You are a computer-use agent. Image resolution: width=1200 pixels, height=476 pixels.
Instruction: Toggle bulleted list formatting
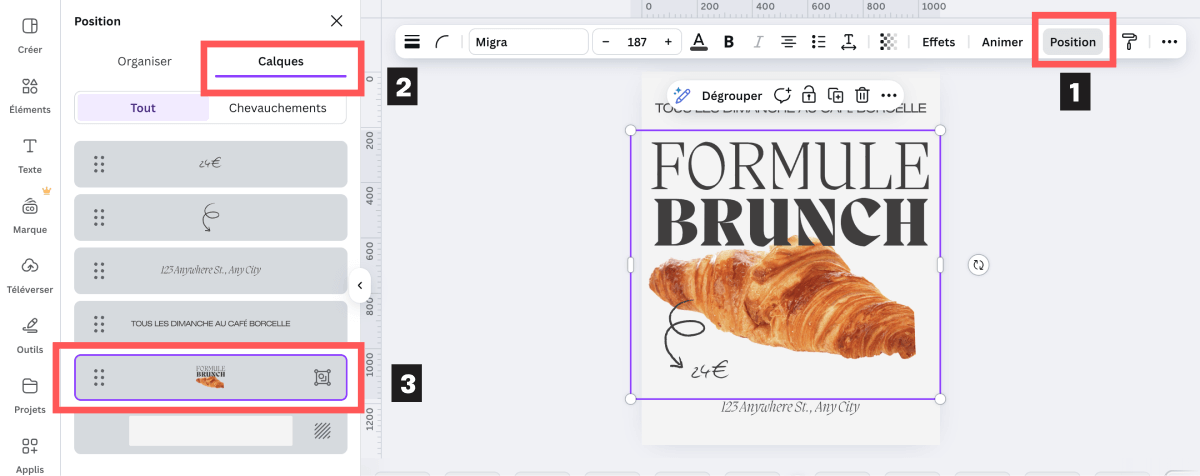pos(818,42)
